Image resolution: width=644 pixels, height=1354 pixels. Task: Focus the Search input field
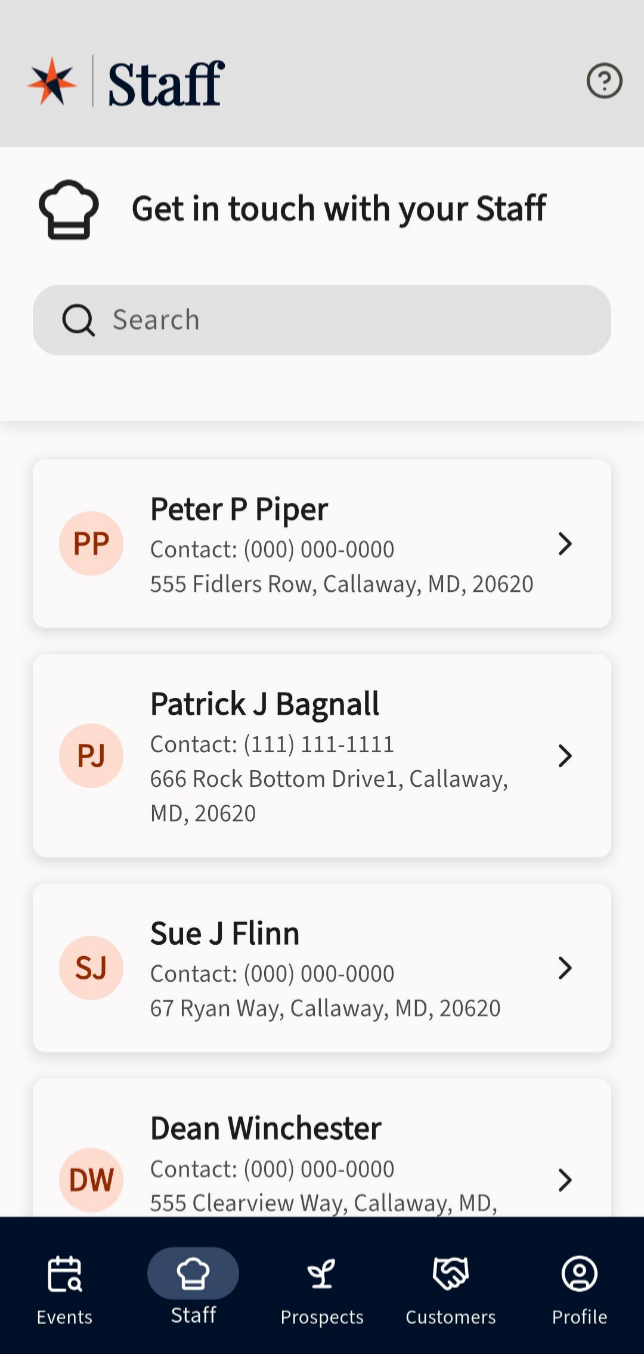point(322,320)
